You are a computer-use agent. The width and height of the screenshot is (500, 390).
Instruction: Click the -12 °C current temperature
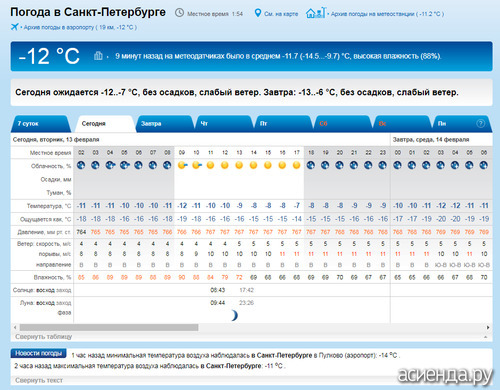[x=49, y=56]
